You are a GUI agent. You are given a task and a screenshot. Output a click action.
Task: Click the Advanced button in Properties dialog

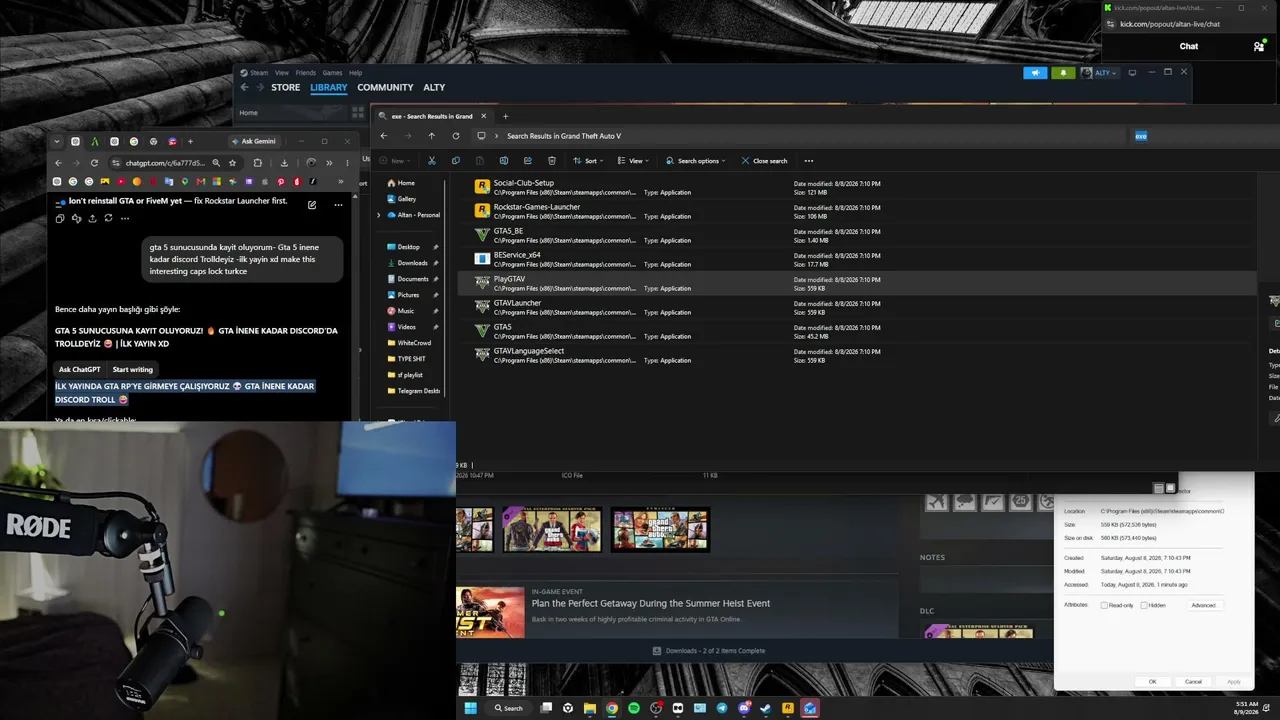1203,605
